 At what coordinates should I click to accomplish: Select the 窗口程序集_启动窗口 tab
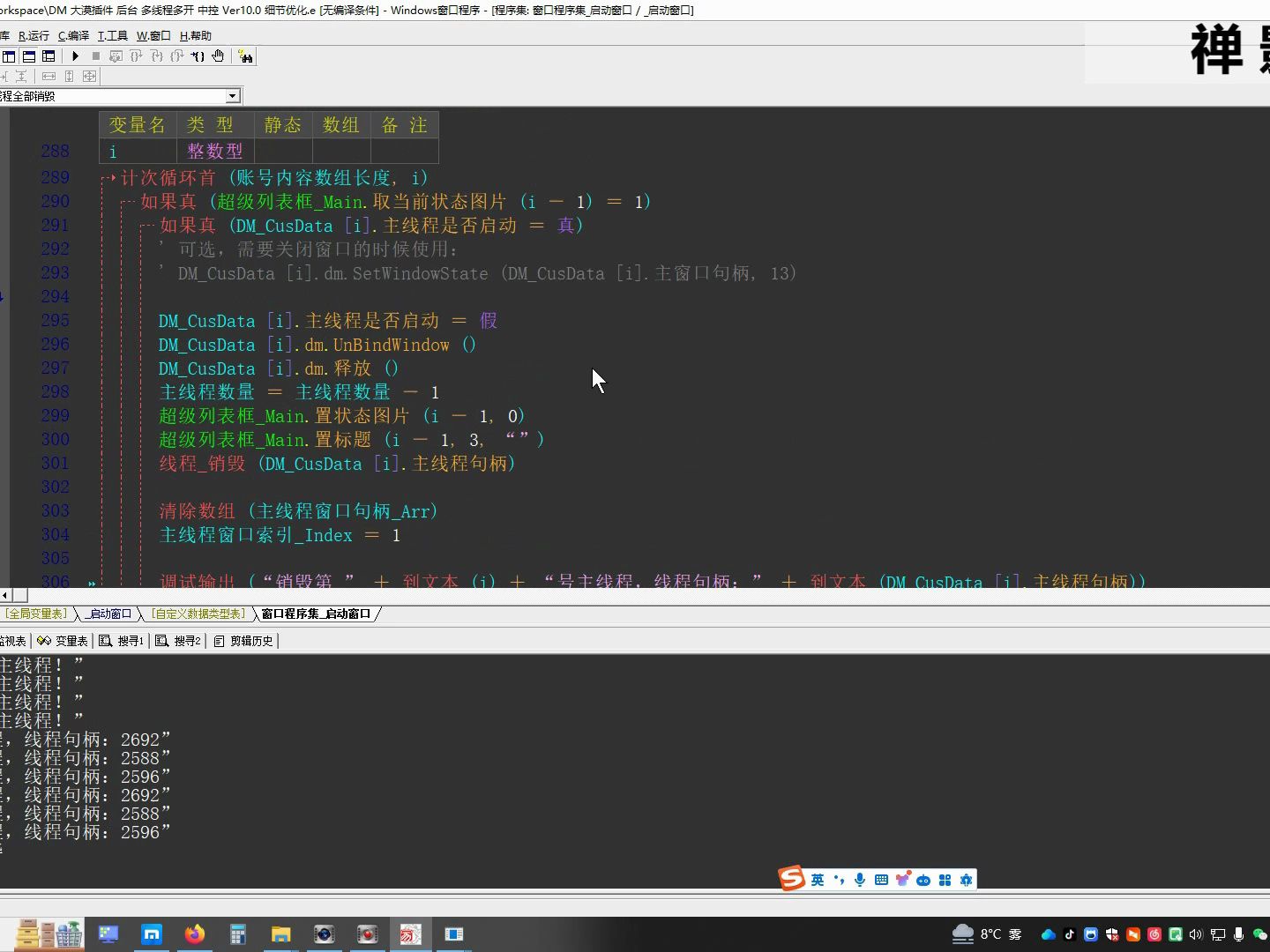tap(316, 614)
